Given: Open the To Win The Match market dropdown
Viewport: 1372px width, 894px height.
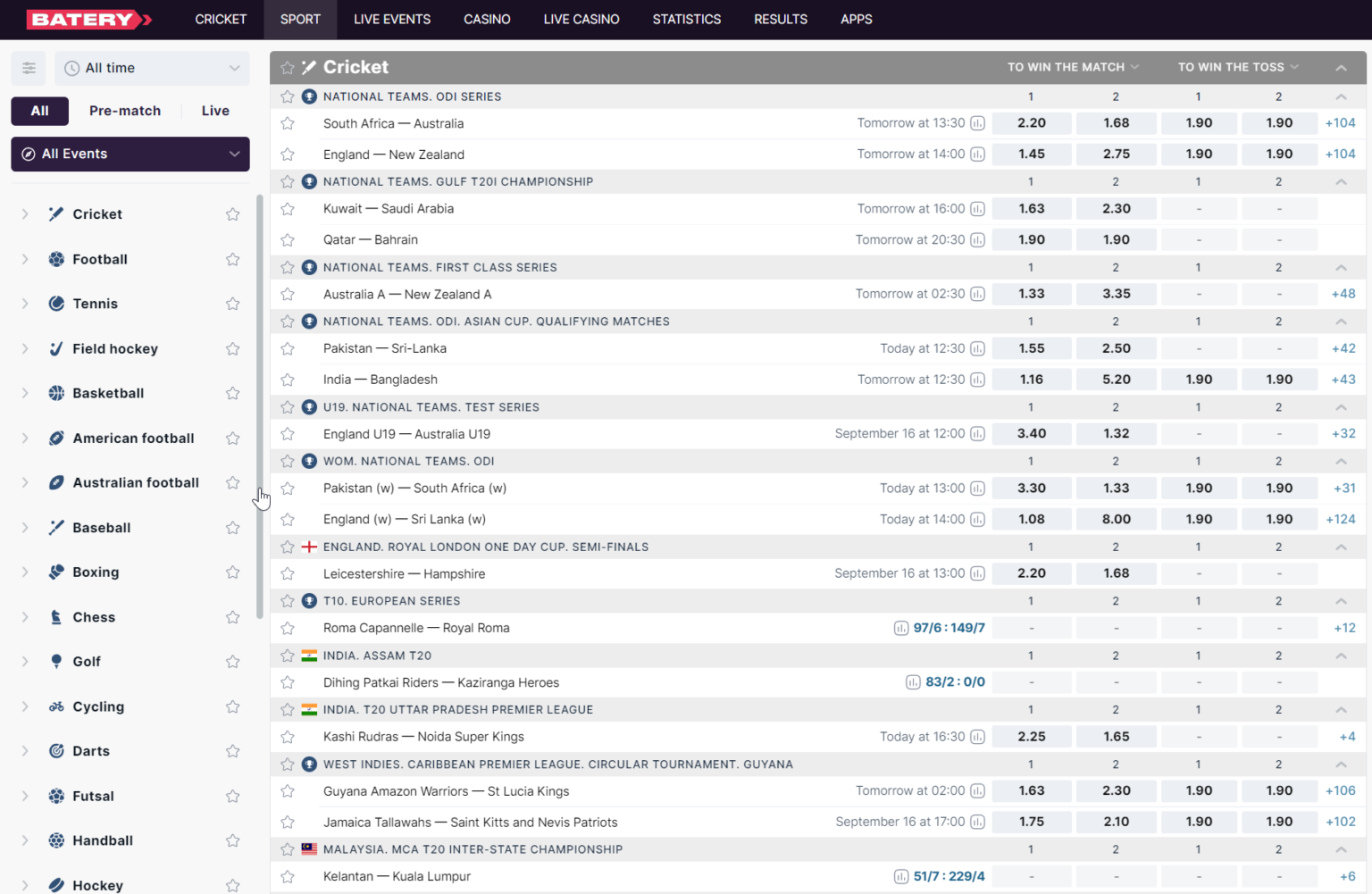Looking at the screenshot, I should pos(1073,67).
